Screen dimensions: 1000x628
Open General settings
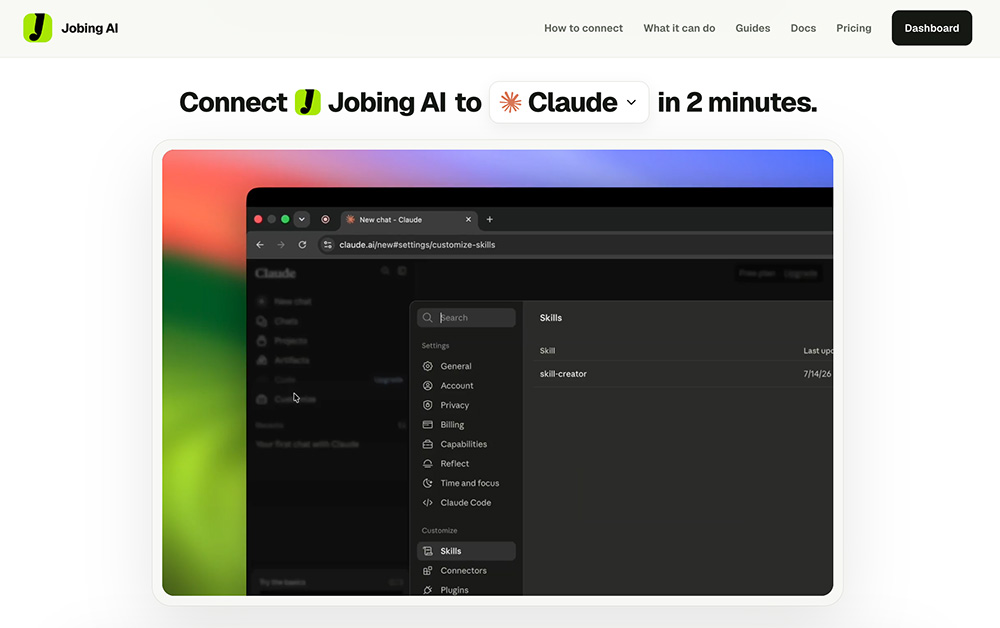point(466,366)
